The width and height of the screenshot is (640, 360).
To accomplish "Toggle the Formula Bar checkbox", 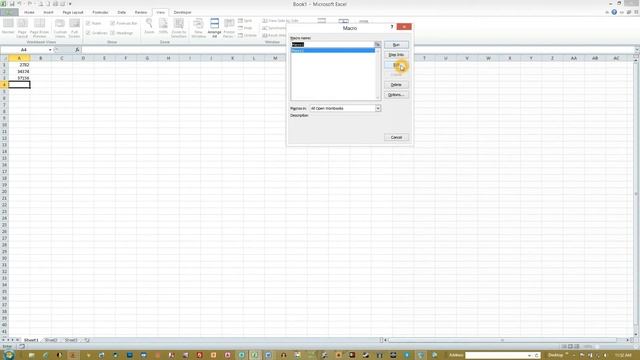I will tap(113, 23).
